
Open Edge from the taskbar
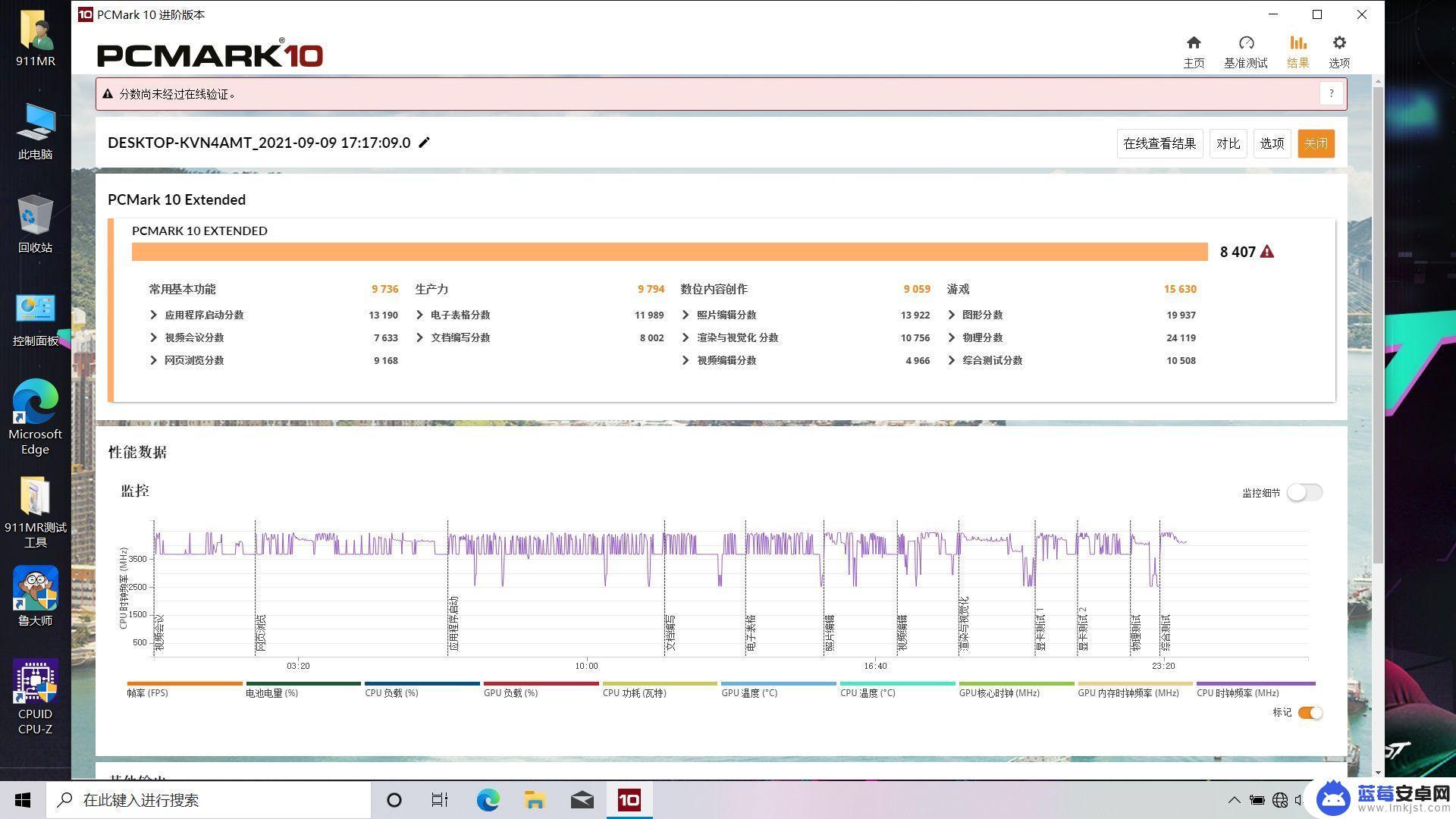[x=488, y=800]
